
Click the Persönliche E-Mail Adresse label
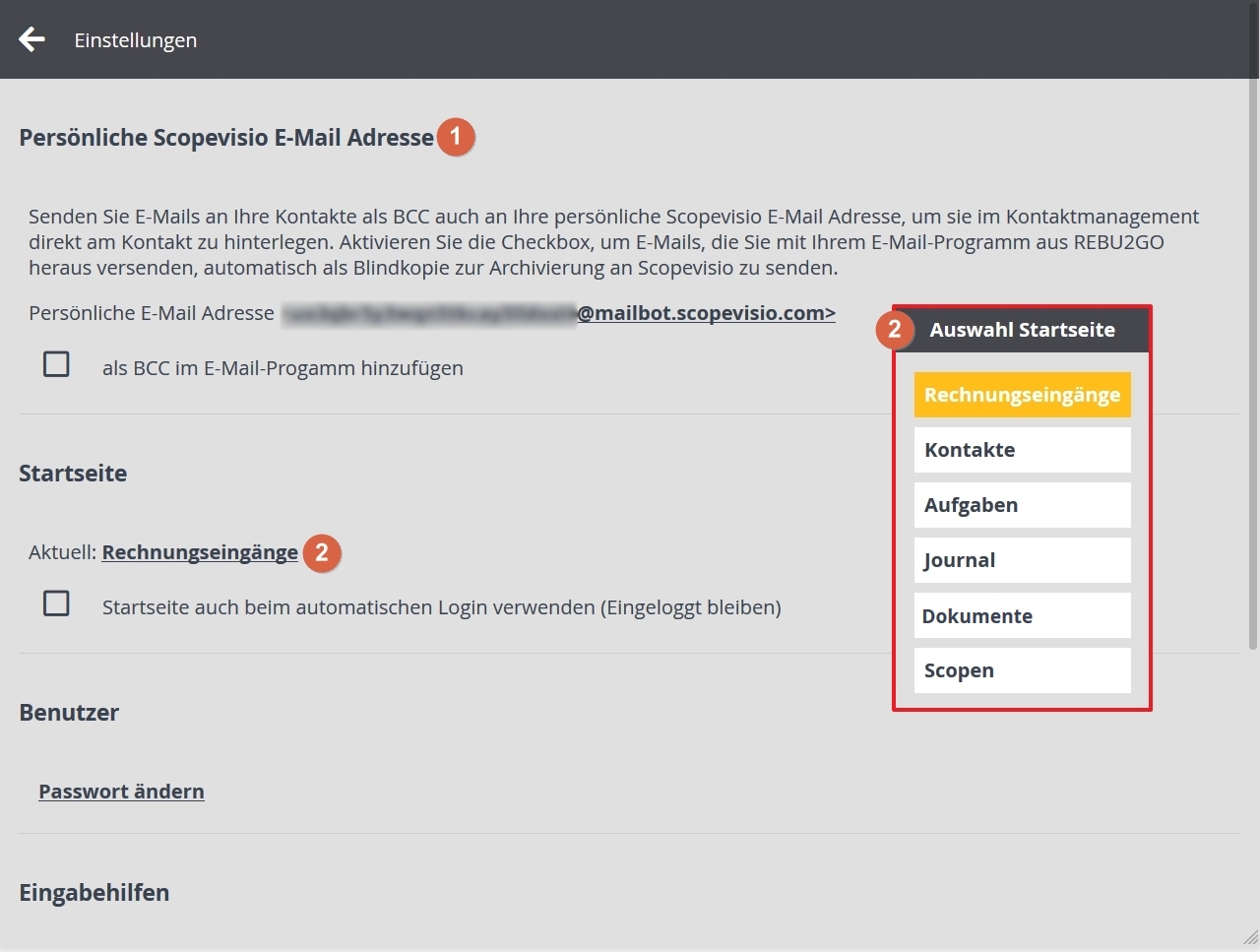(x=152, y=313)
